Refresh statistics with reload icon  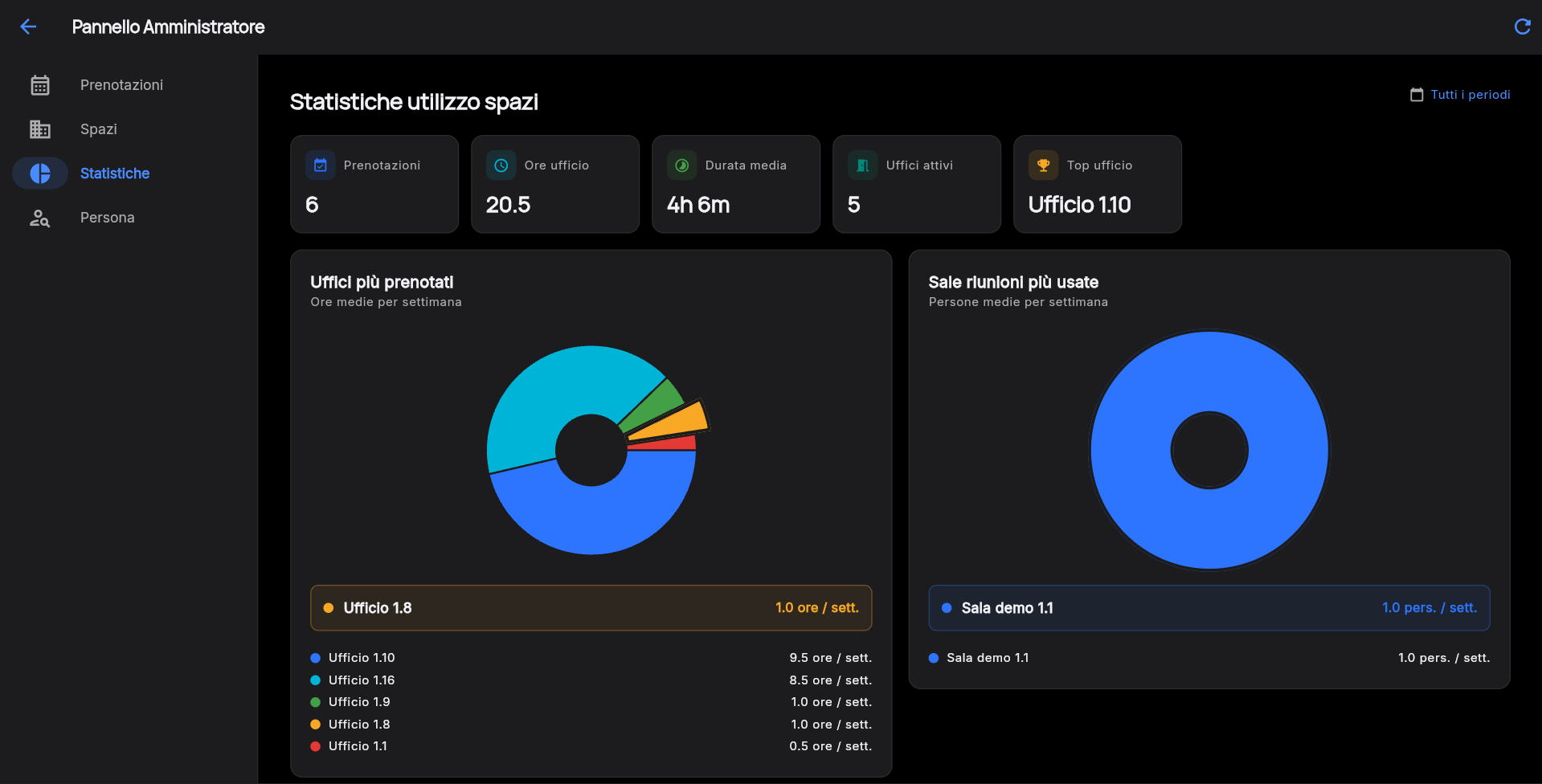click(1522, 27)
